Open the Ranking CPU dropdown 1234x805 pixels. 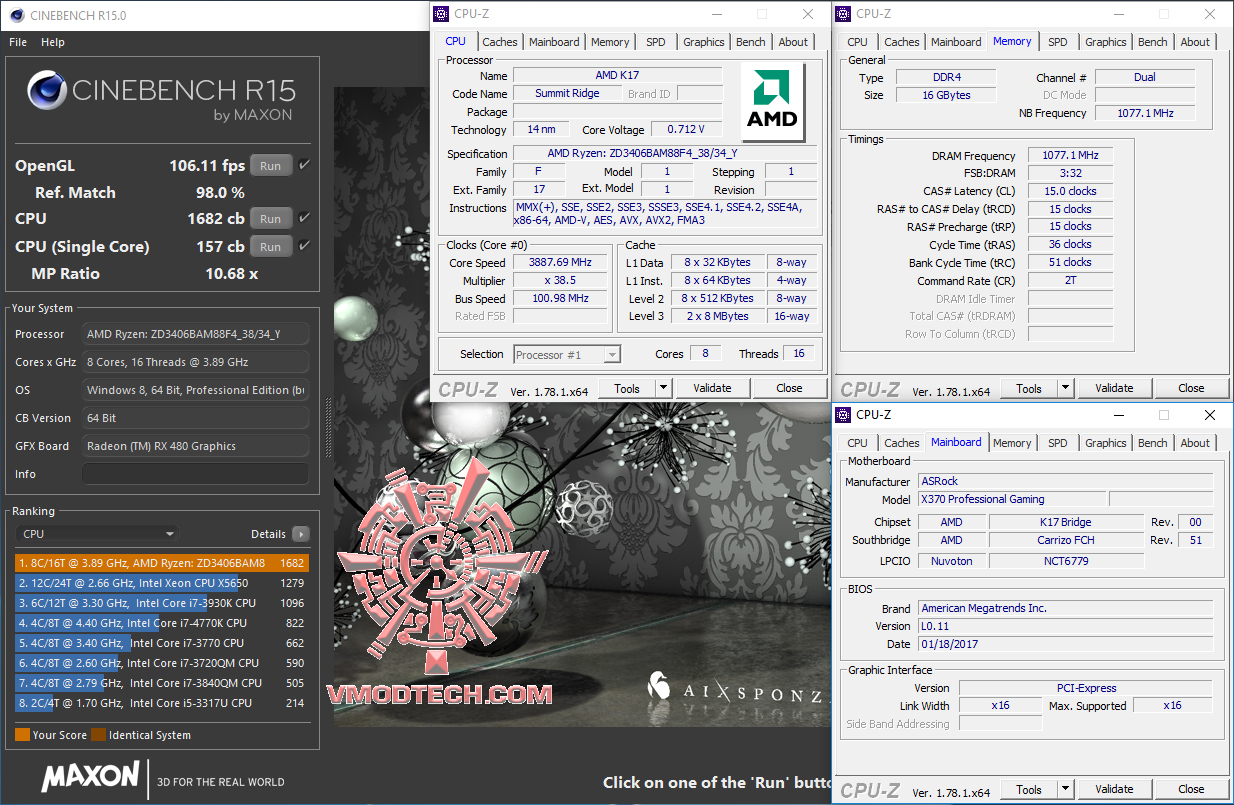pos(97,534)
